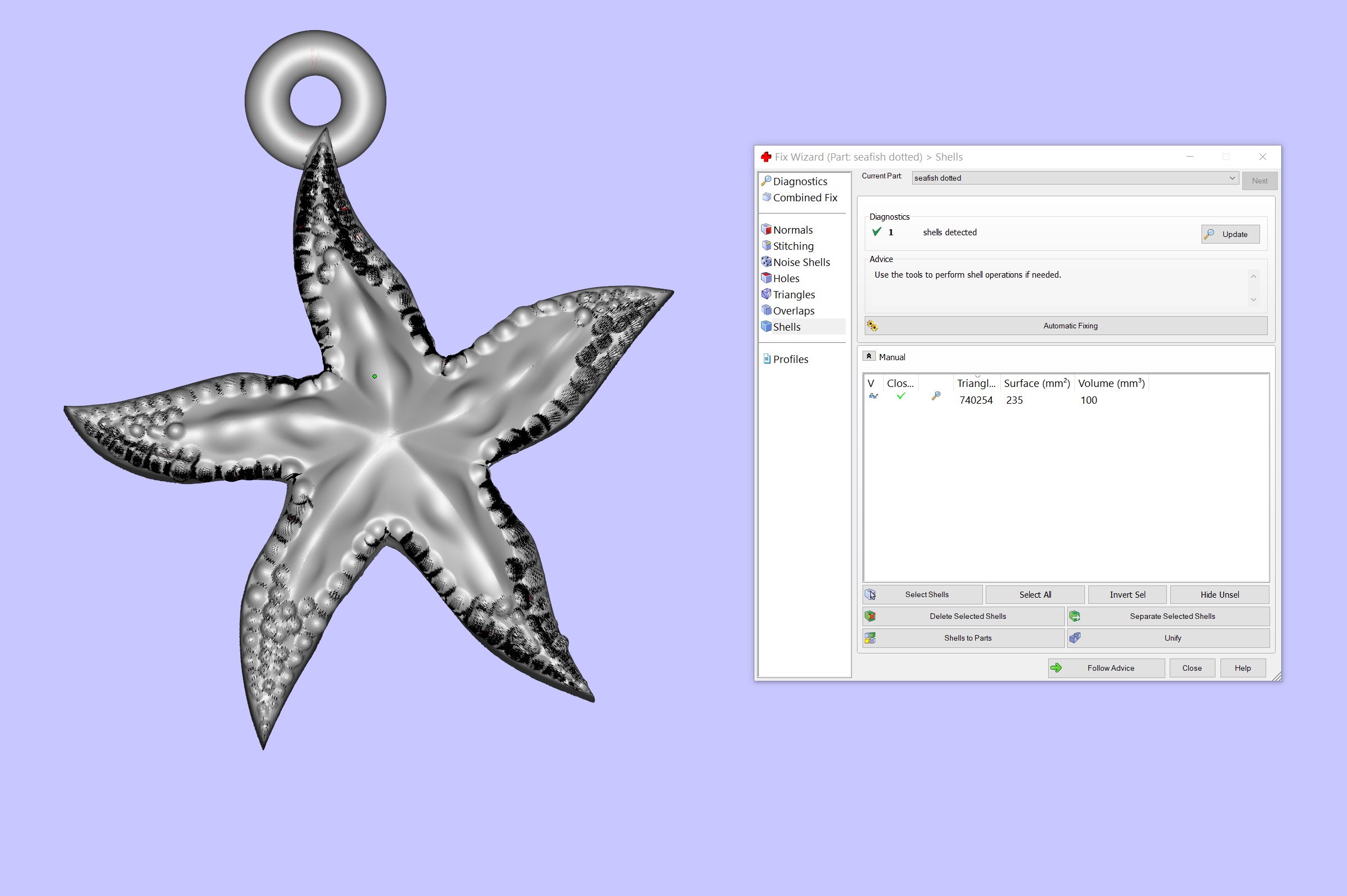Image resolution: width=1347 pixels, height=896 pixels.
Task: Open the Triangles fixing tool
Action: coord(793,294)
